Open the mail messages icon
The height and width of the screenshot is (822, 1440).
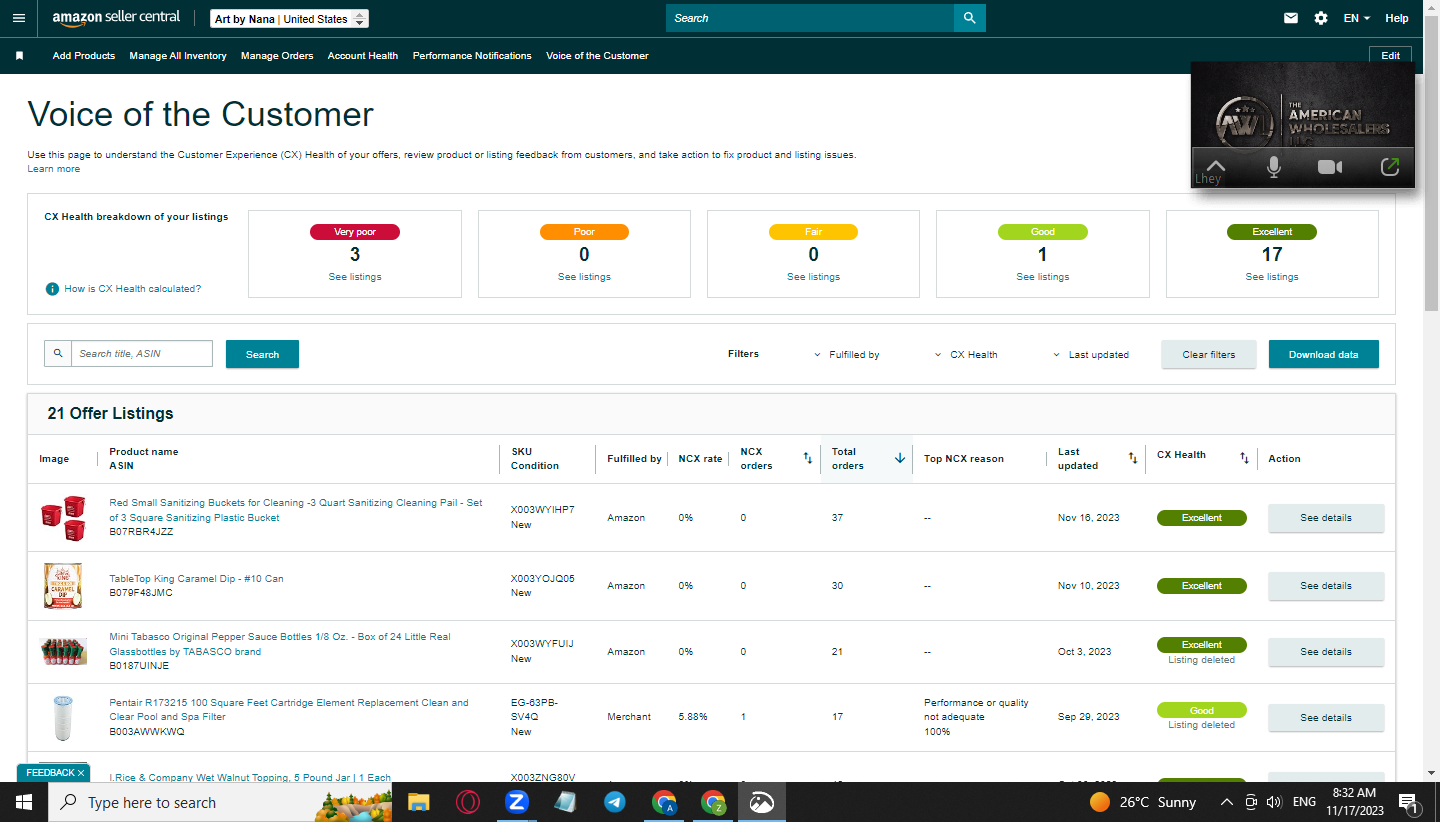[x=1291, y=18]
